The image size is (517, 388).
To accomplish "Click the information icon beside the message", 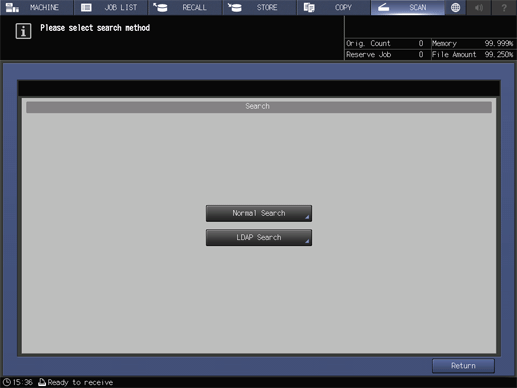I will click(23, 31).
